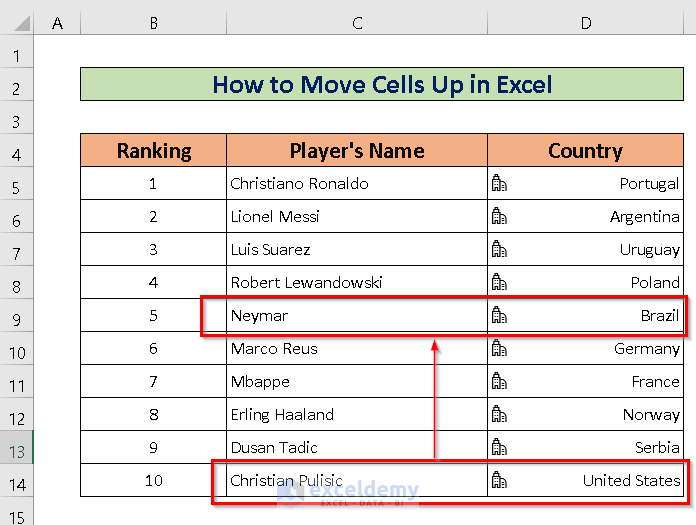The width and height of the screenshot is (696, 525).
Task: Select the Lionel Messi cell
Action: tap(357, 216)
